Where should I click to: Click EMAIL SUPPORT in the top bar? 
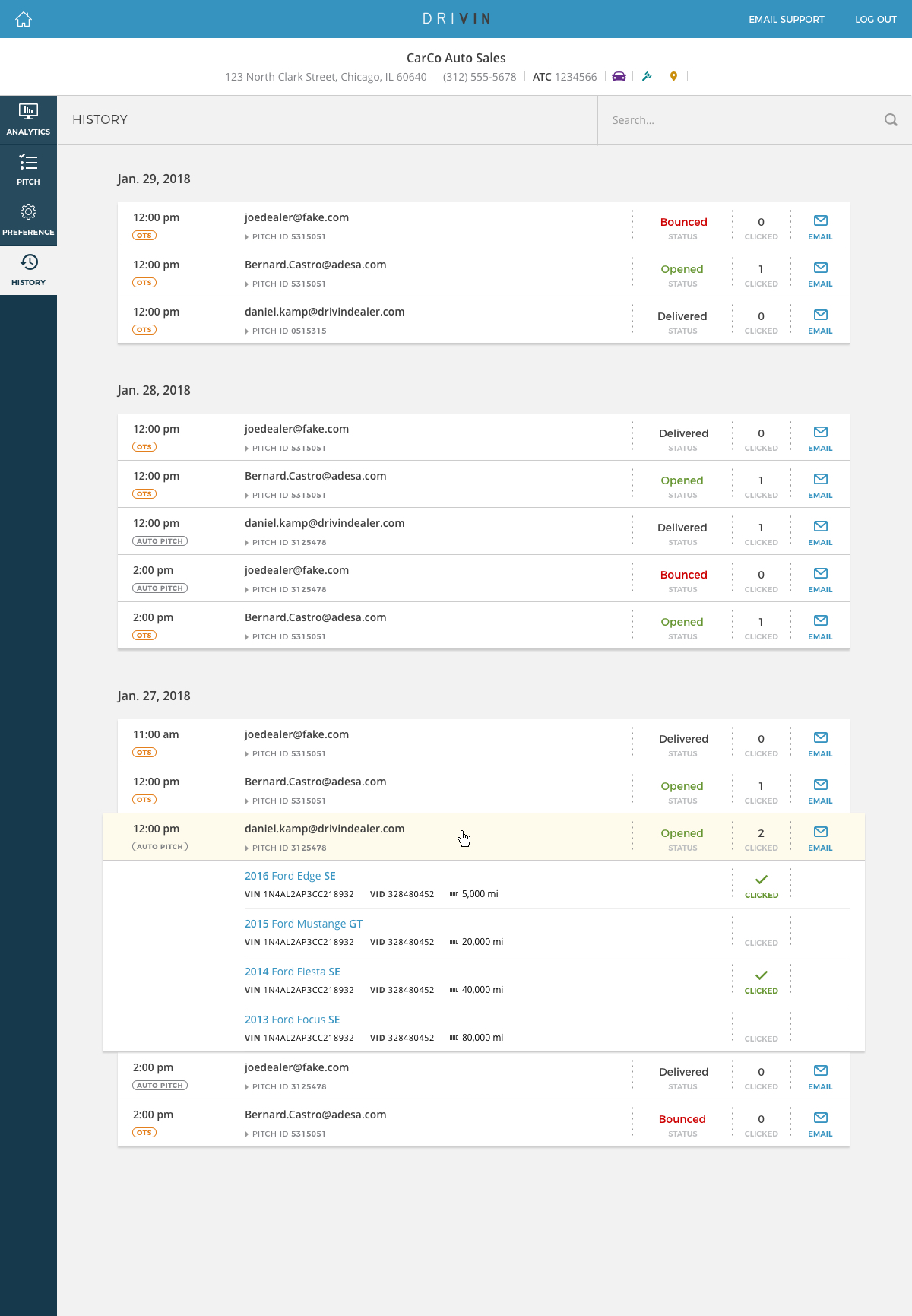click(x=787, y=19)
